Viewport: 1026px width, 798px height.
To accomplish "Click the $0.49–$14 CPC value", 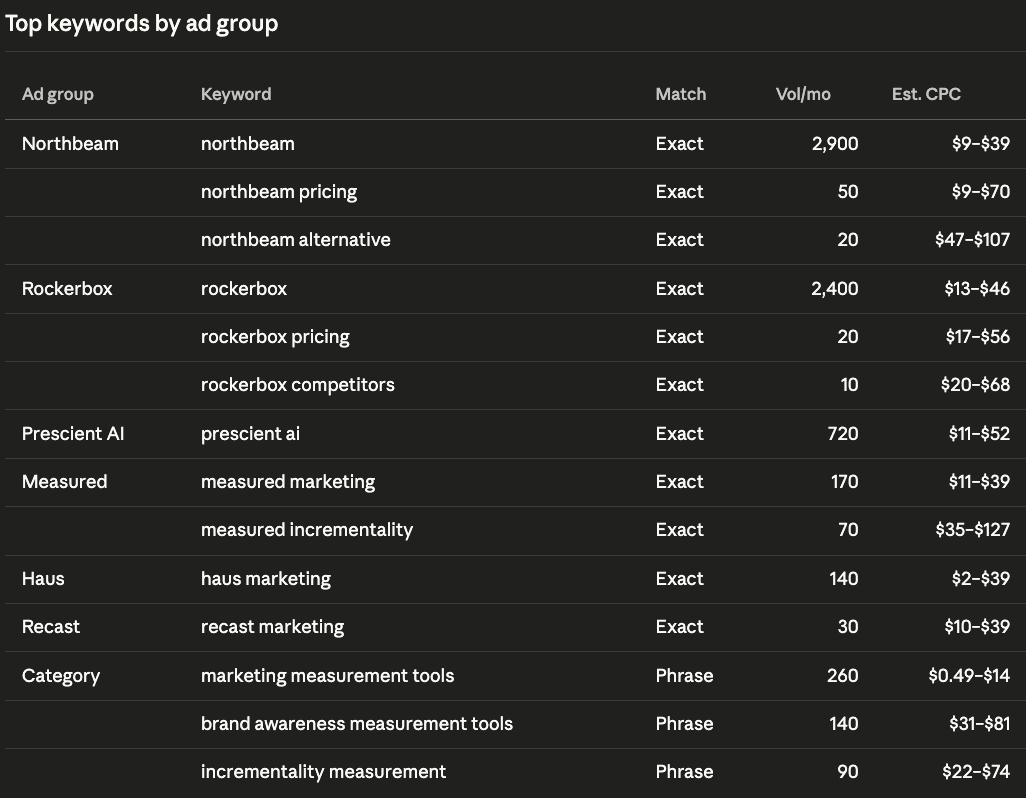I will pos(969,676).
